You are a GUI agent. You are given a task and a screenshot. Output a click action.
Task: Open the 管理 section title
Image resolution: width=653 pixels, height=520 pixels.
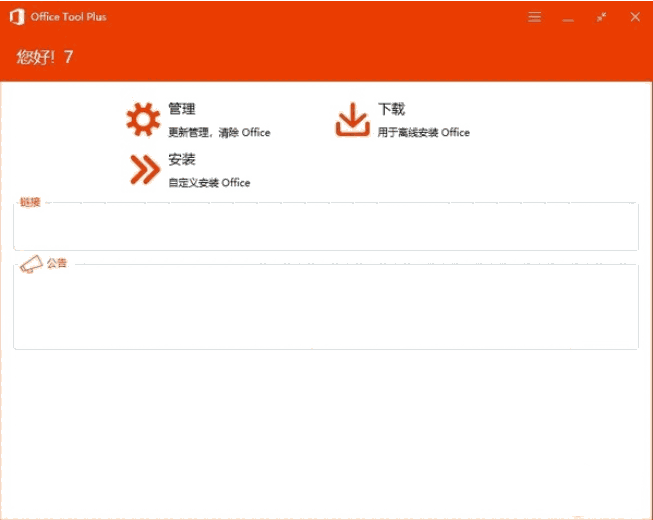(x=182, y=109)
